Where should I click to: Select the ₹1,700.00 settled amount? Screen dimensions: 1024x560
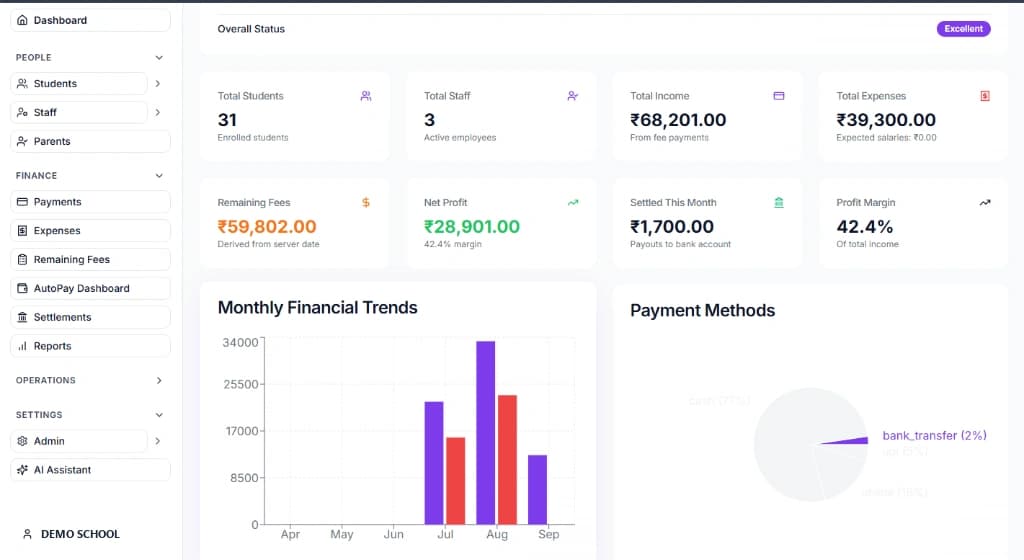point(672,226)
